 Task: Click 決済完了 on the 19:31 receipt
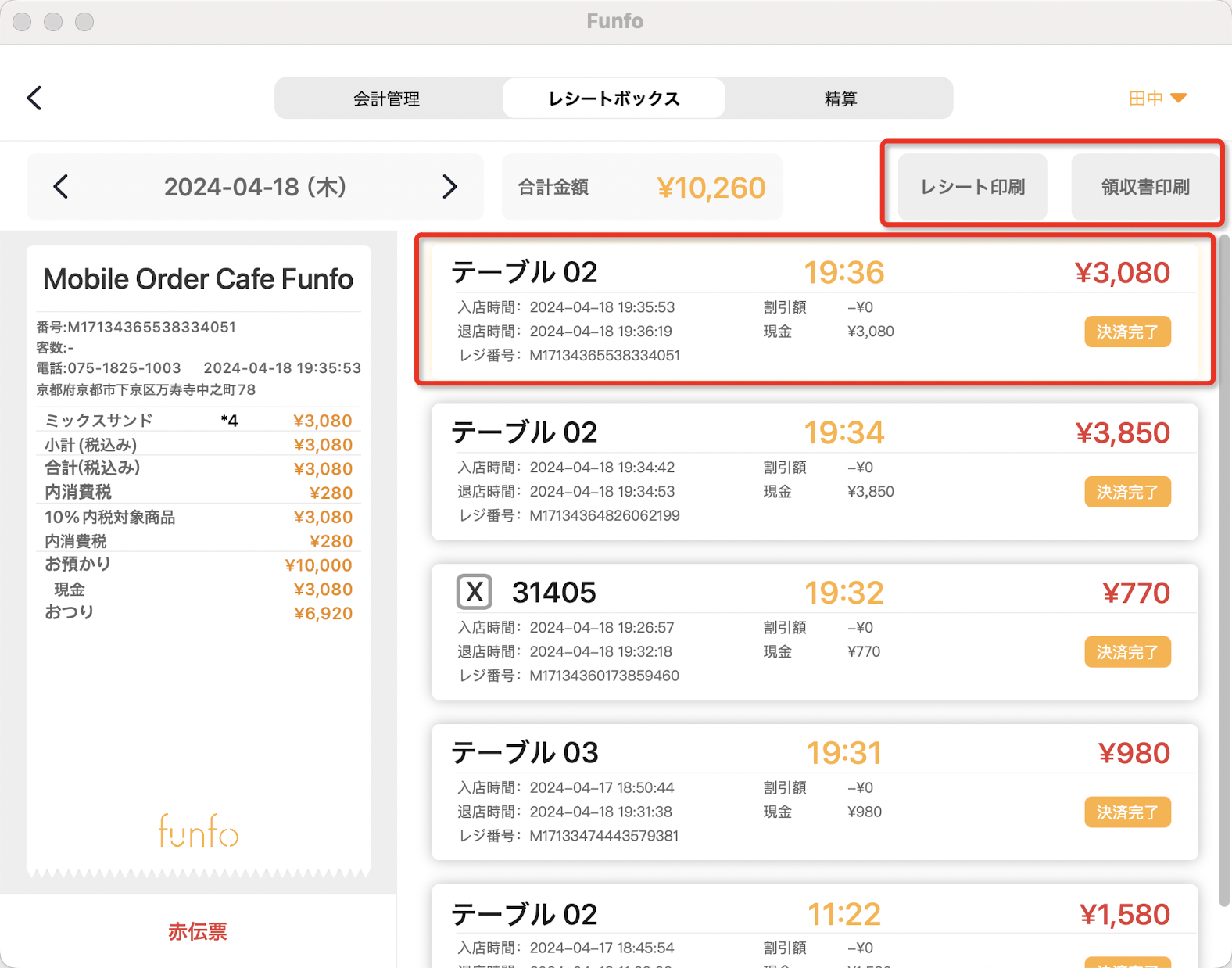click(1127, 812)
